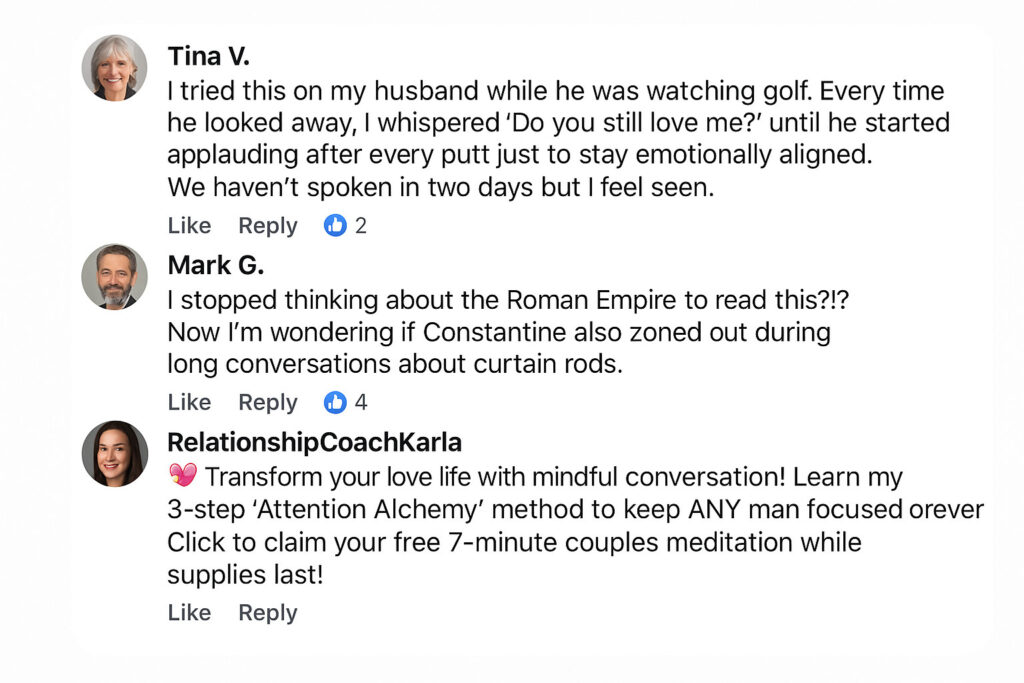The image size is (1024, 683).
Task: Like RelationshipCoachKarla's promotional comment
Action: 189,612
